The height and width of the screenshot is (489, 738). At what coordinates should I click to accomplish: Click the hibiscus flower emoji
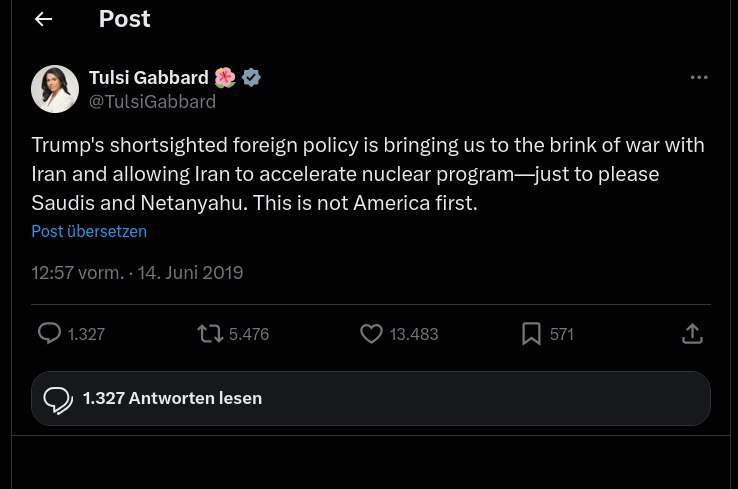tap(225, 78)
